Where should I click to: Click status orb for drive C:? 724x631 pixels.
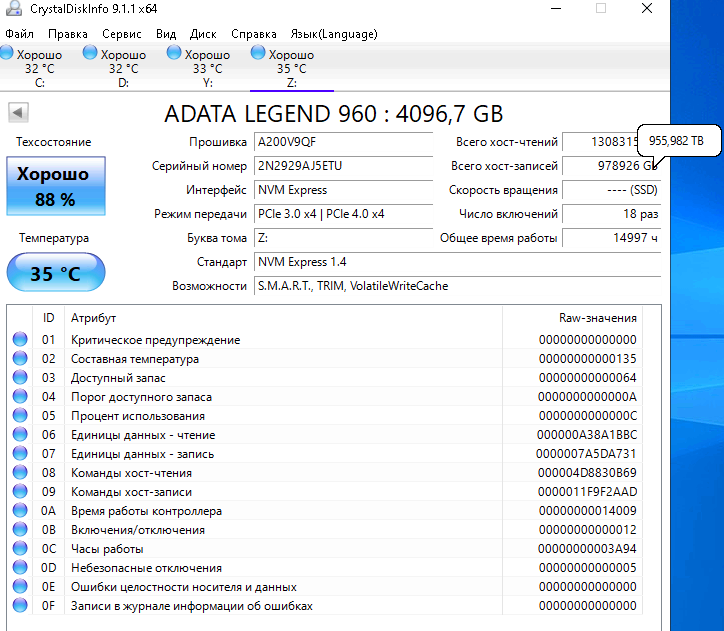[6, 53]
